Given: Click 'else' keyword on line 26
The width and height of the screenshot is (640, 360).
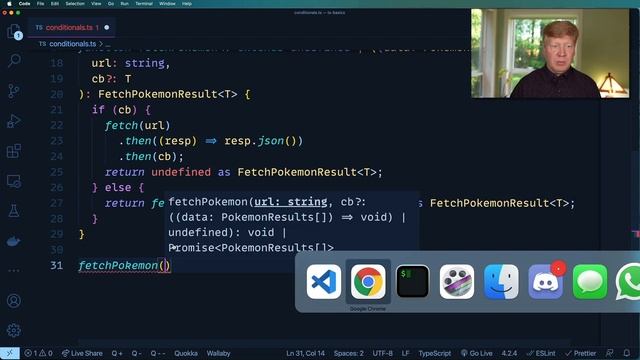Looking at the screenshot, I should point(118,188).
